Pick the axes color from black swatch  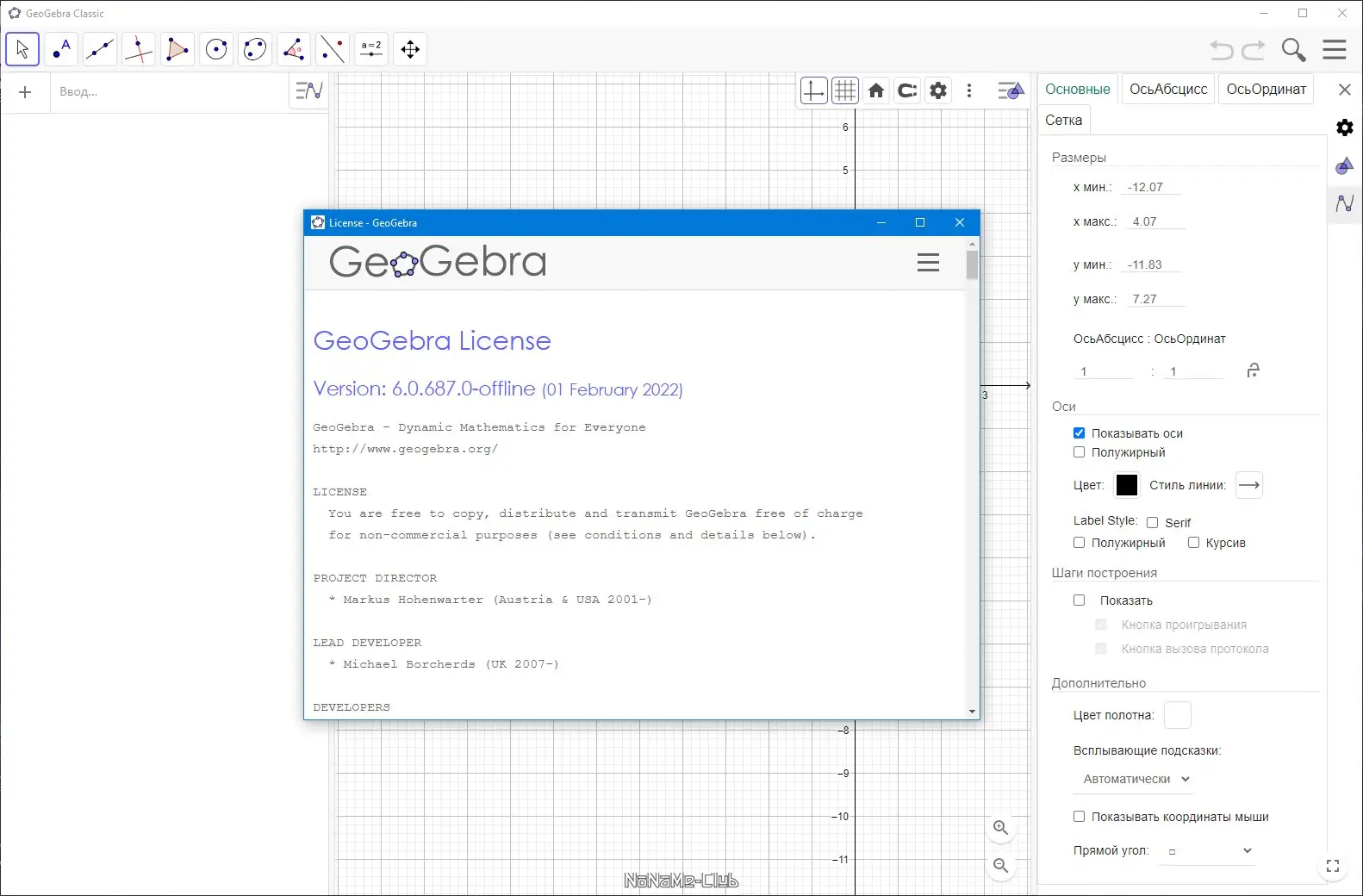(1127, 485)
